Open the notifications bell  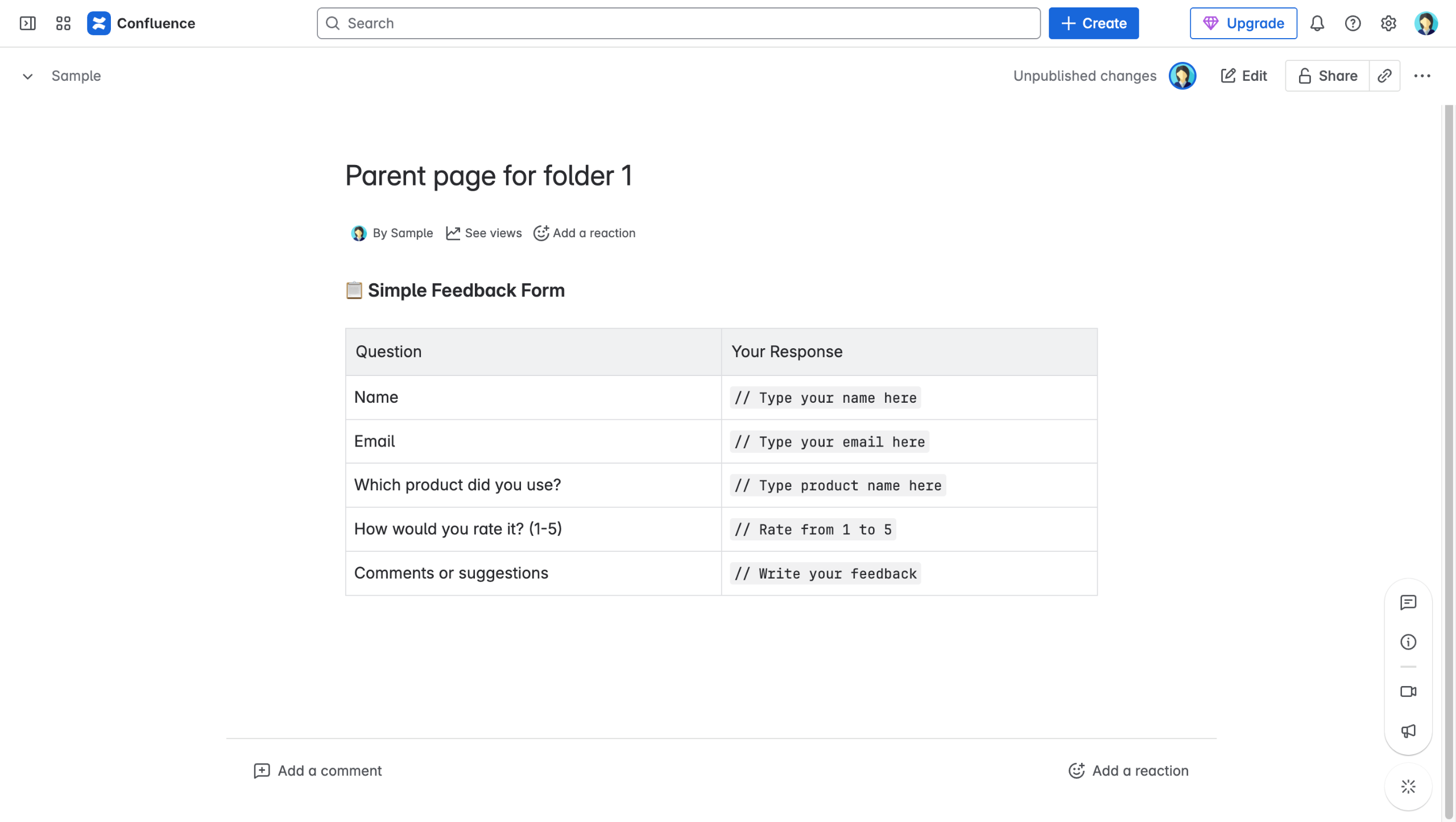click(x=1317, y=23)
